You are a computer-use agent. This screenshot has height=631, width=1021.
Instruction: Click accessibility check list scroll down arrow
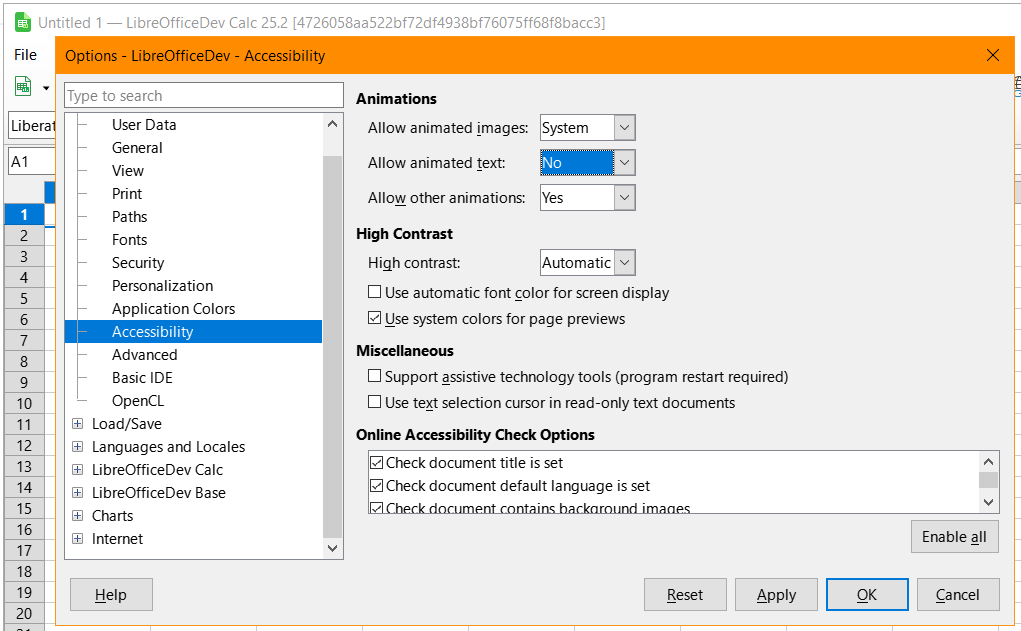(x=988, y=502)
